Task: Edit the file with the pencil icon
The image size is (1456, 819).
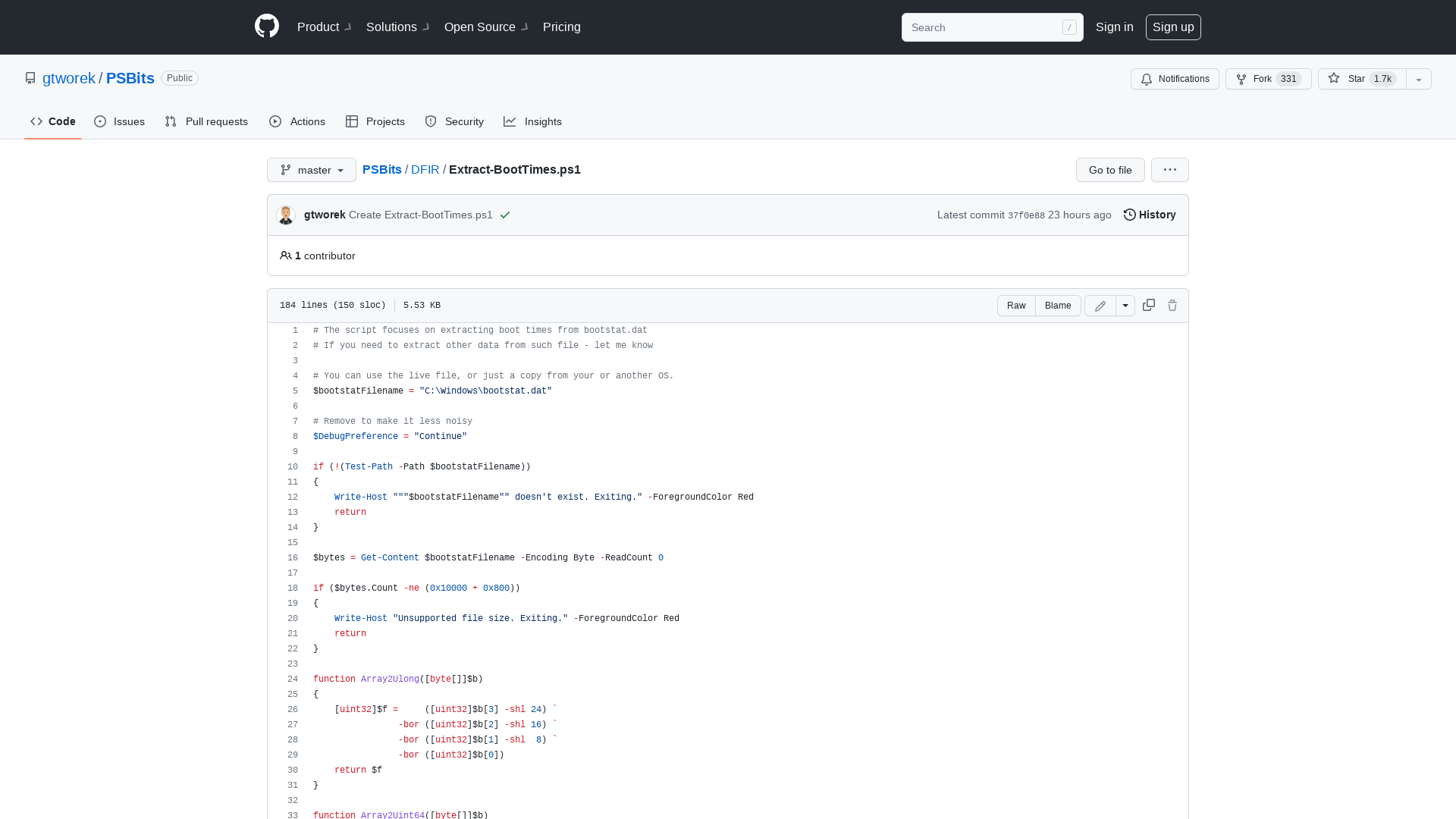Action: coord(1100,305)
